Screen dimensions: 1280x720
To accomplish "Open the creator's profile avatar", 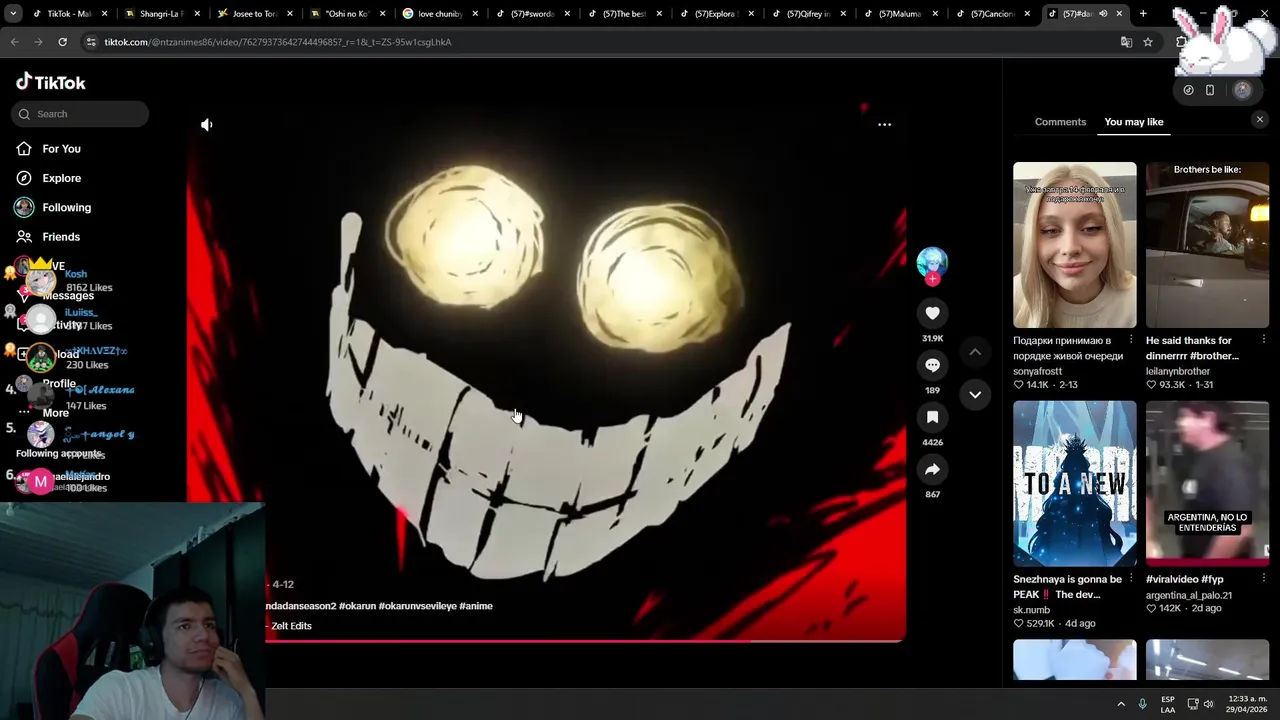I will (x=932, y=262).
